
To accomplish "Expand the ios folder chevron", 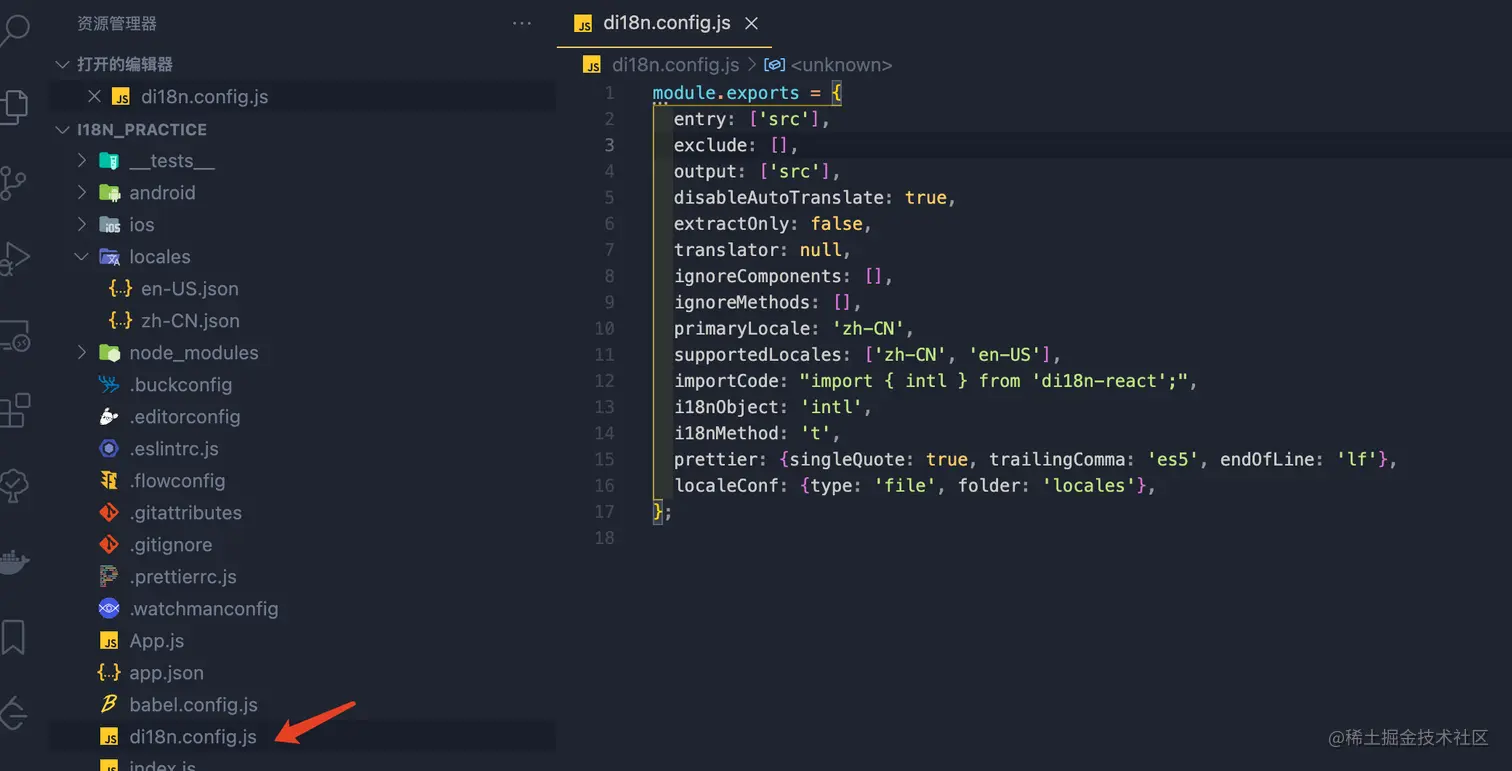I will pyautogui.click(x=82, y=225).
